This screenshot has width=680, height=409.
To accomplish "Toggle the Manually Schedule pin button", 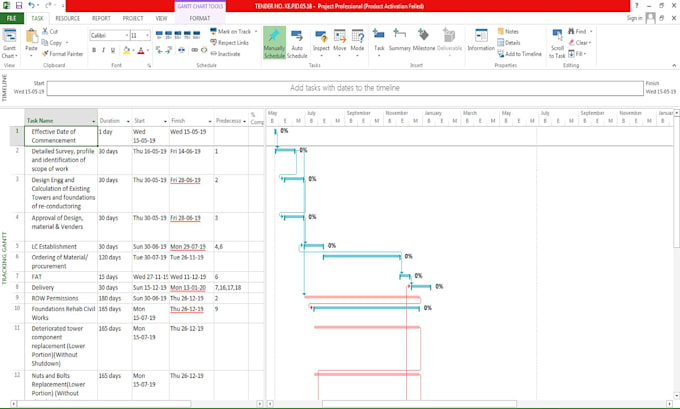I will point(274,43).
